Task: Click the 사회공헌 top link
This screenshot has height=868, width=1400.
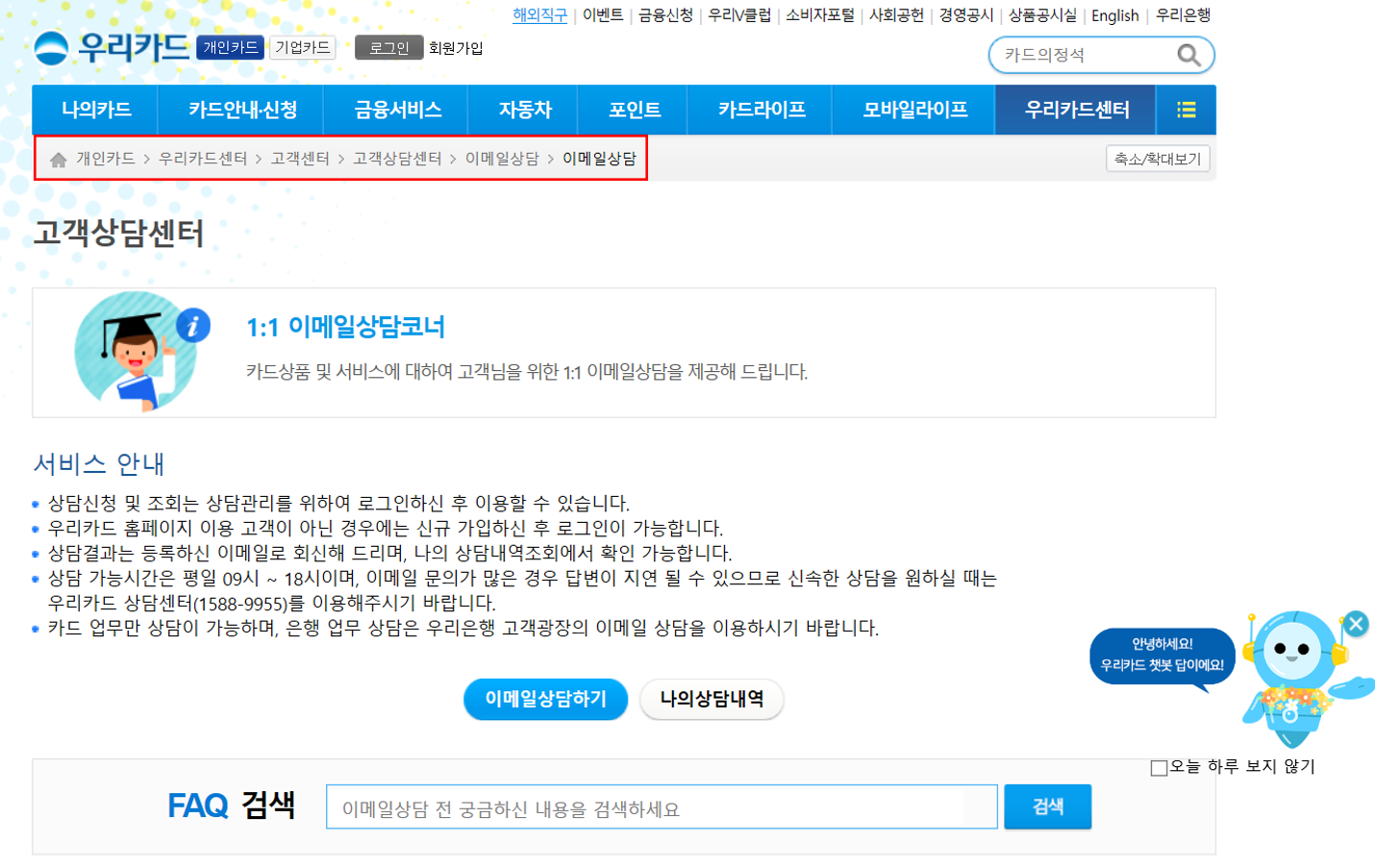Action: coord(896,15)
